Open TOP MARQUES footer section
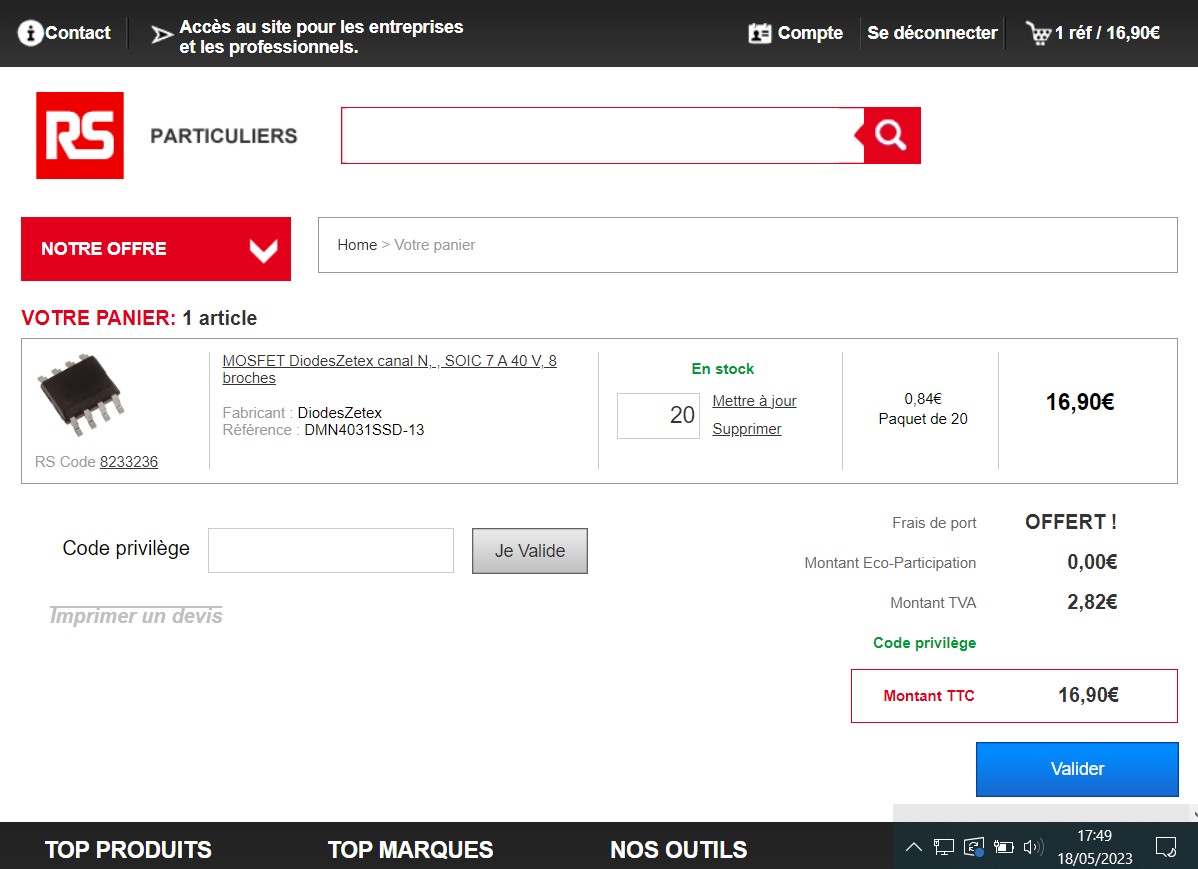The width and height of the screenshot is (1198, 869). pos(410,850)
